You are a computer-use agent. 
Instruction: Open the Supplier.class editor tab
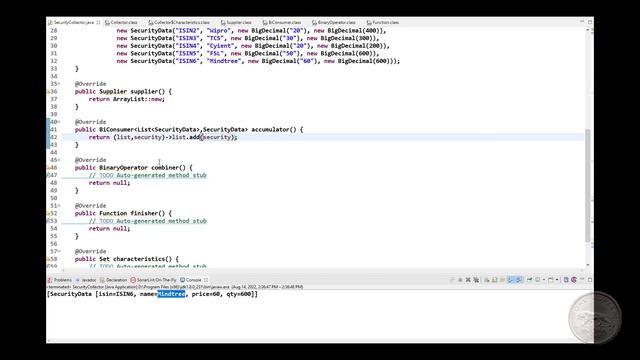point(236,22)
